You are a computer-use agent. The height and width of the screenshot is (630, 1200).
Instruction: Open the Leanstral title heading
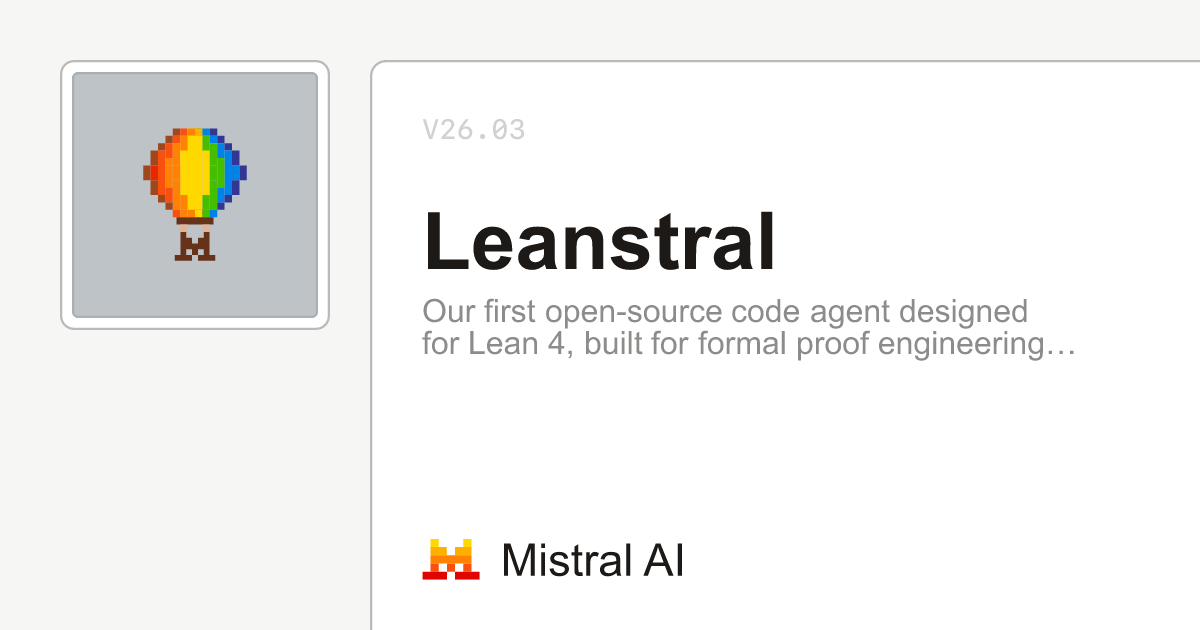(599, 242)
